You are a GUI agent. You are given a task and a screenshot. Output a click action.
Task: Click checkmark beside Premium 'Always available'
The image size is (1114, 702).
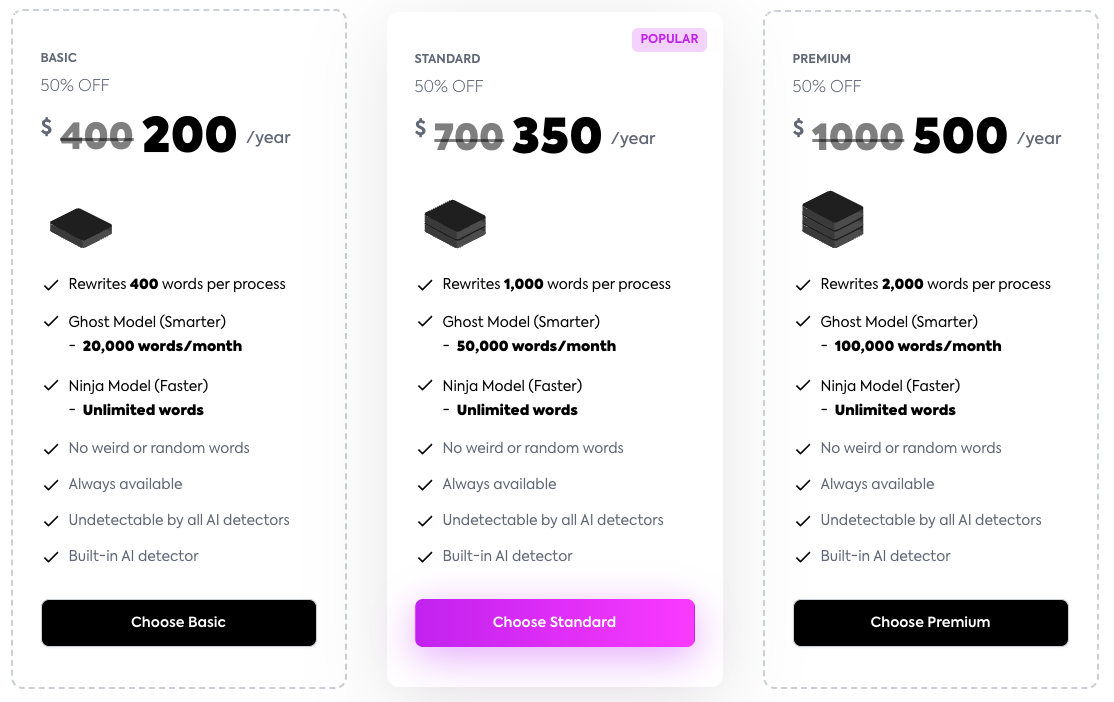click(803, 485)
